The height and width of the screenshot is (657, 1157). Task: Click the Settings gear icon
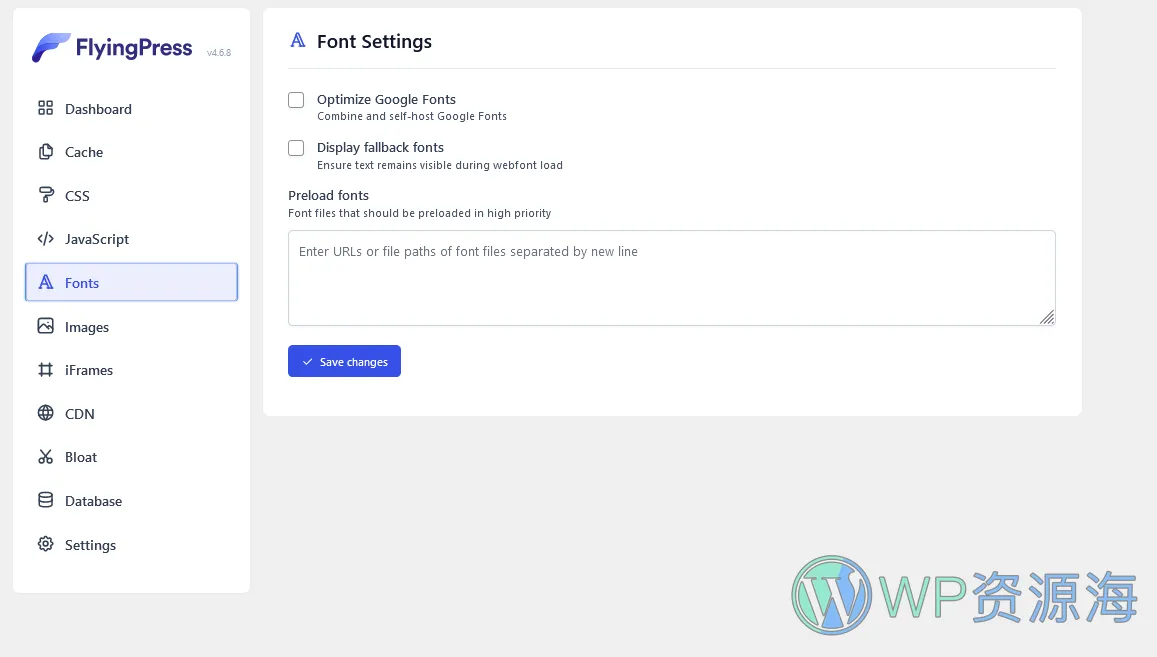click(x=46, y=544)
